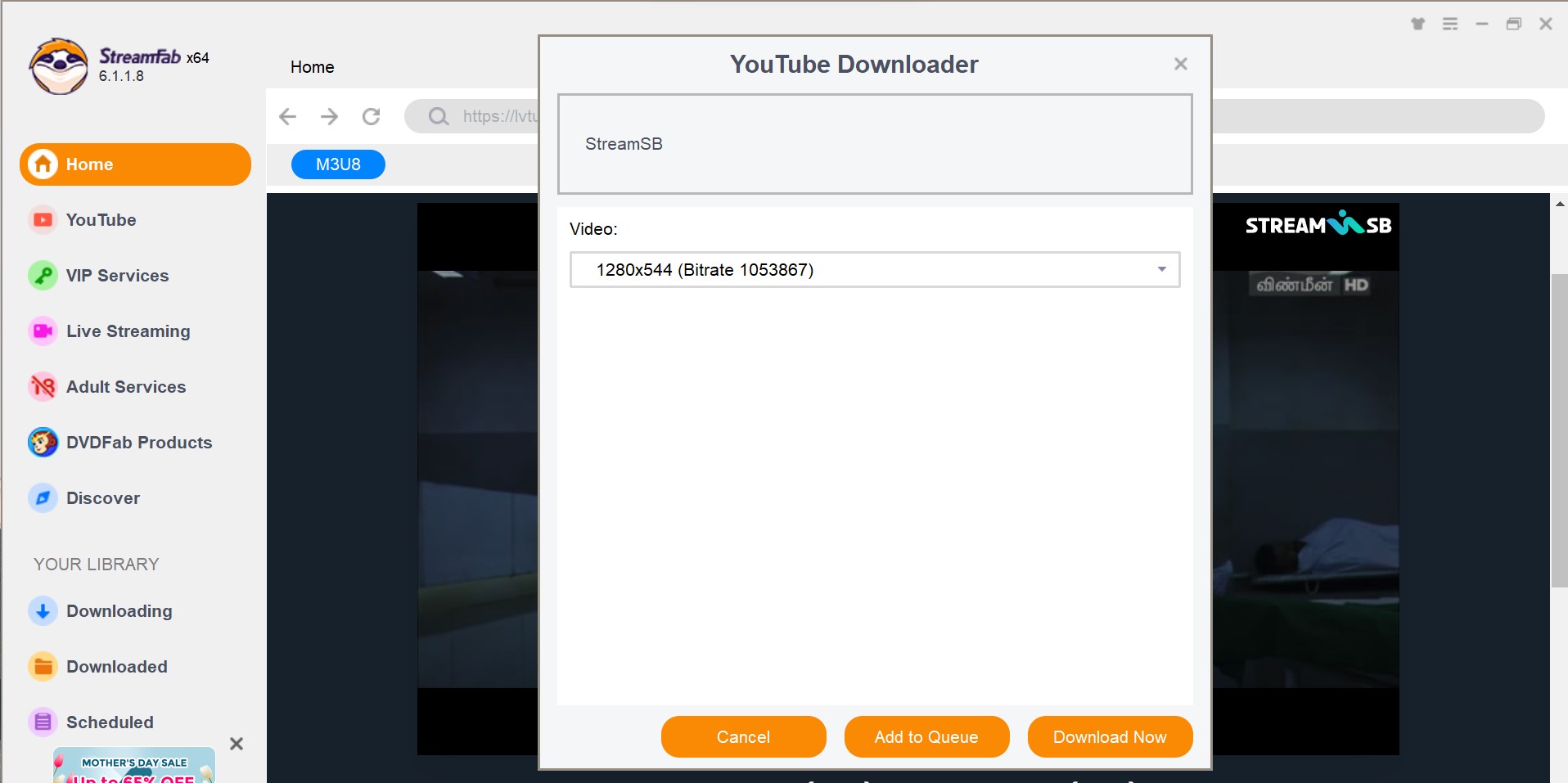Reload the current page
Viewport: 1568px width, 783px height.
(372, 116)
